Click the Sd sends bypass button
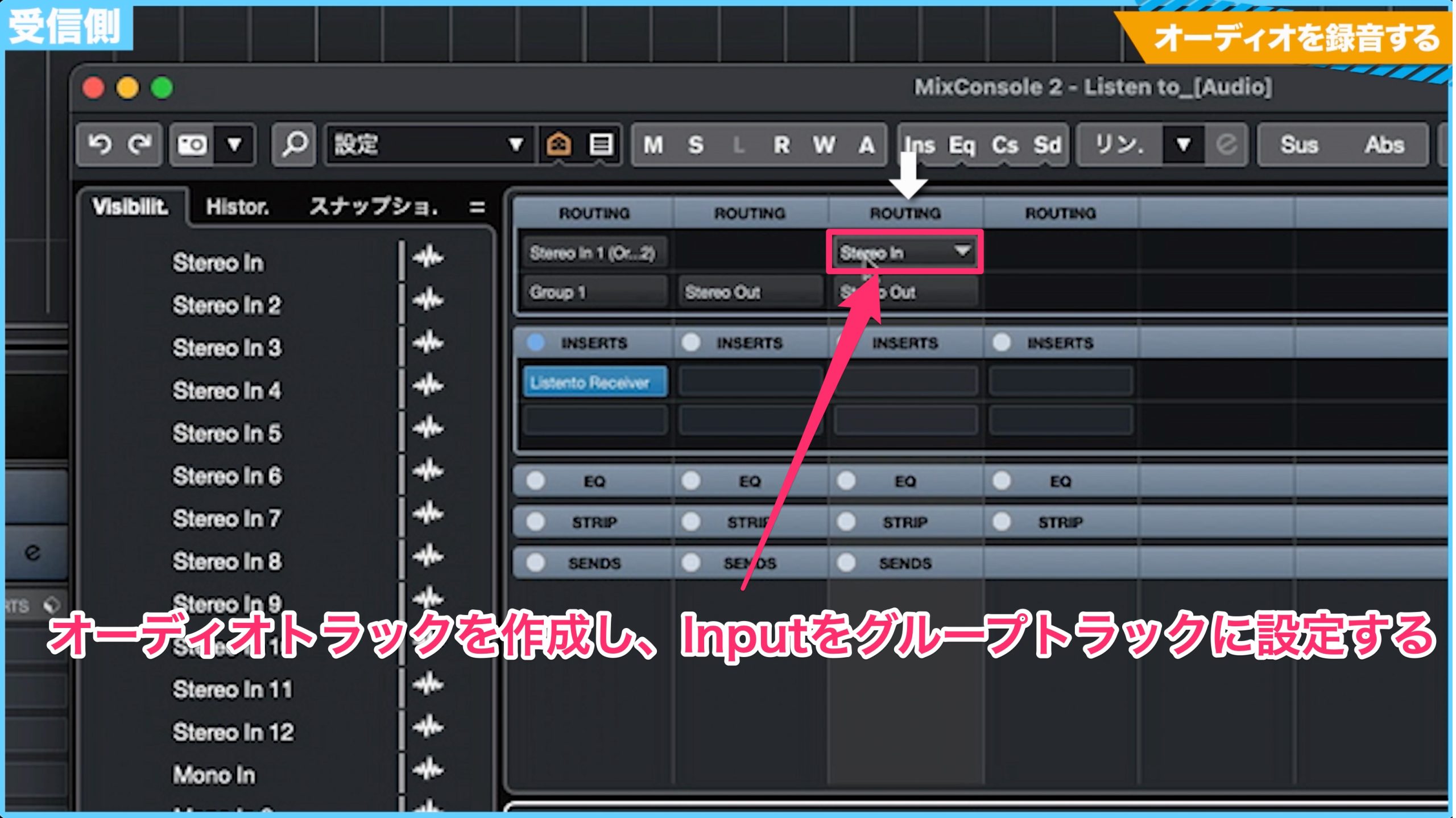 click(1047, 145)
